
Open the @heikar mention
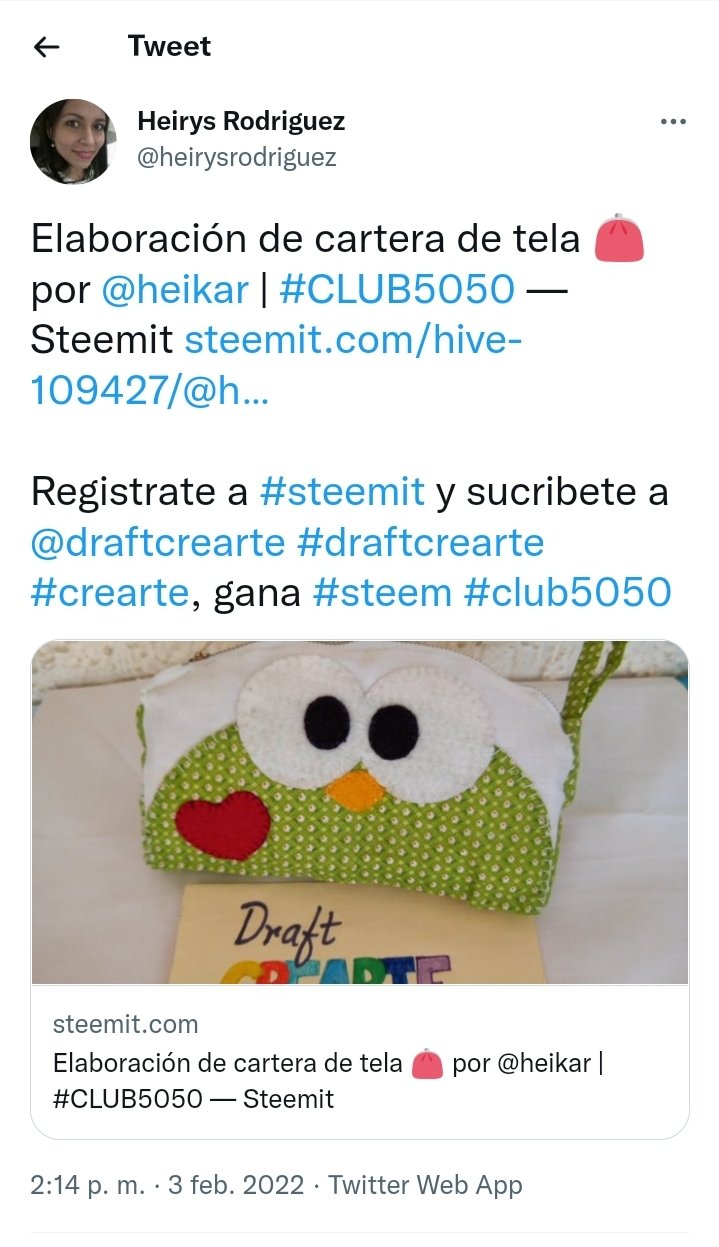click(x=175, y=290)
